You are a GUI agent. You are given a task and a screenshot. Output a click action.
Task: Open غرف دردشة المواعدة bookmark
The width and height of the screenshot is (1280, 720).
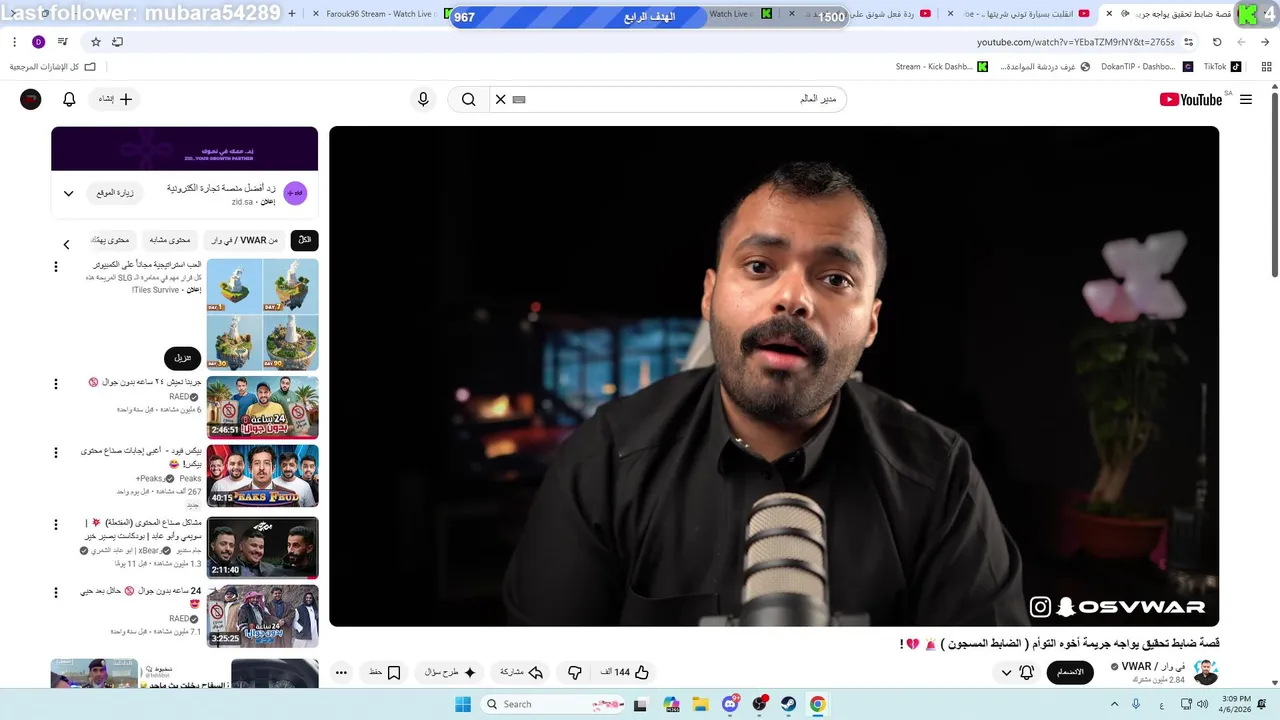pyautogui.click(x=1044, y=67)
